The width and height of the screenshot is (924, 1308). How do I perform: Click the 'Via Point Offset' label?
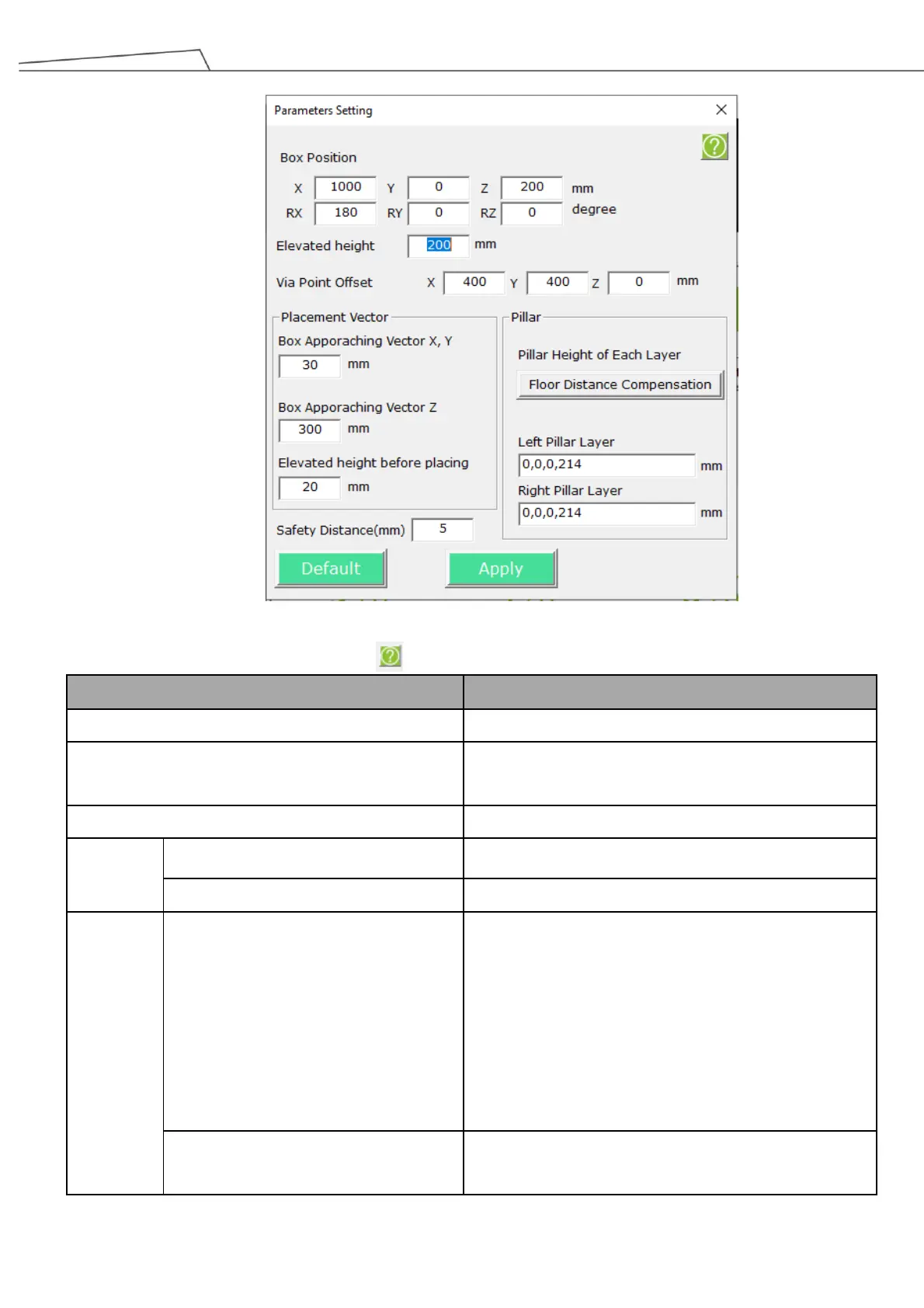325,283
